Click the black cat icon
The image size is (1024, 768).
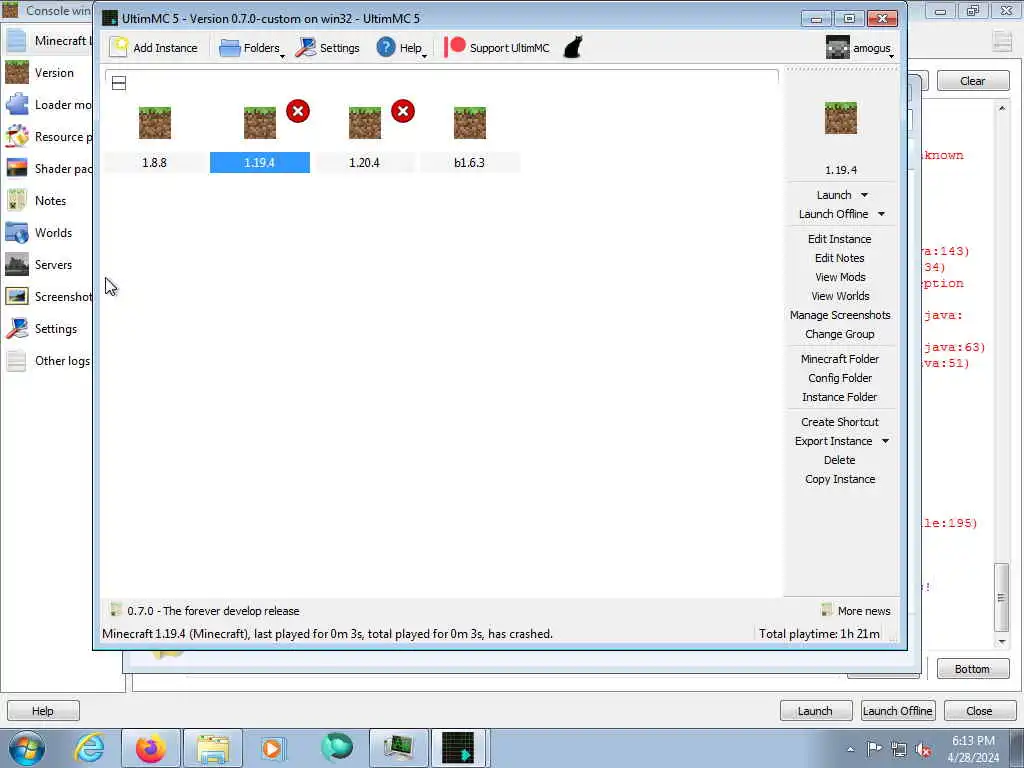573,48
